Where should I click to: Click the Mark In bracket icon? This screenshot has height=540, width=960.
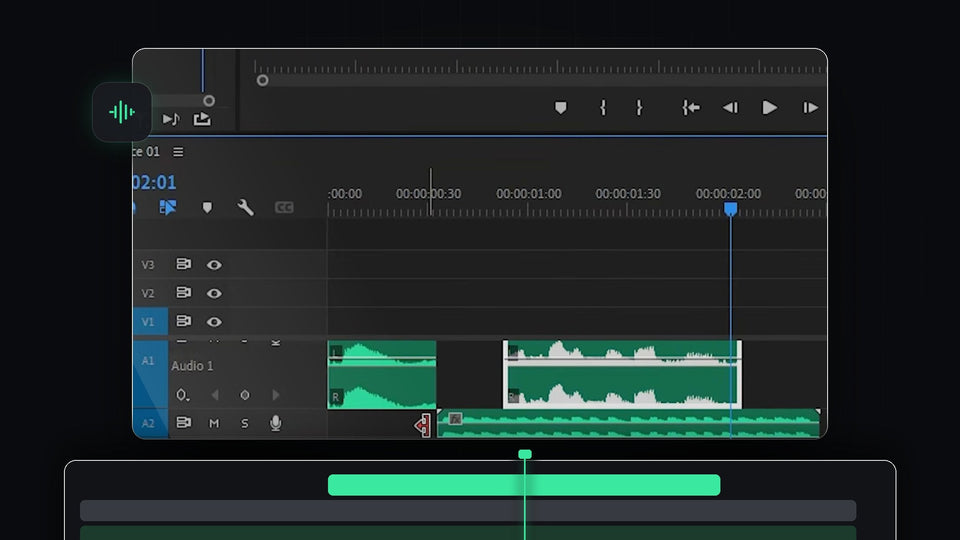[603, 108]
